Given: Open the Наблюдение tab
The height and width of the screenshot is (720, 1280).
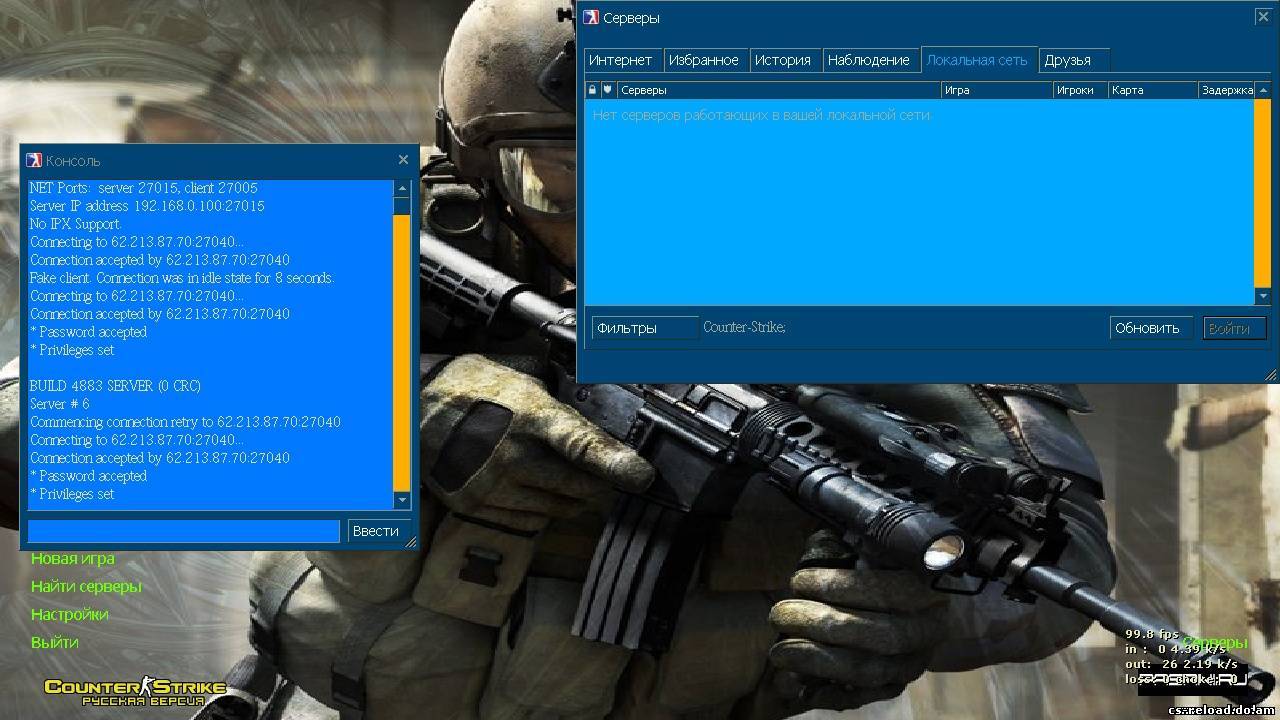Looking at the screenshot, I should 871,59.
